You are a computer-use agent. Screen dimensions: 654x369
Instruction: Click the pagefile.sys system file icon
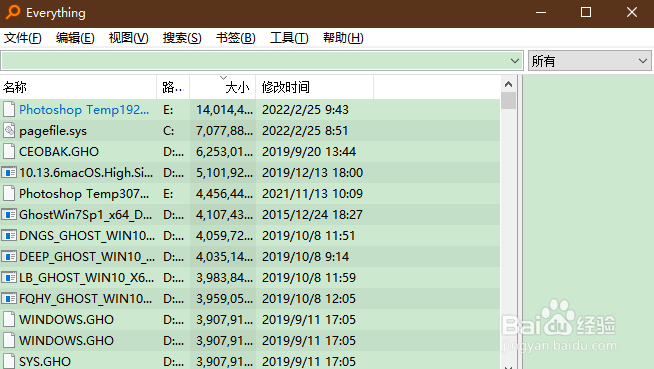(x=9, y=131)
